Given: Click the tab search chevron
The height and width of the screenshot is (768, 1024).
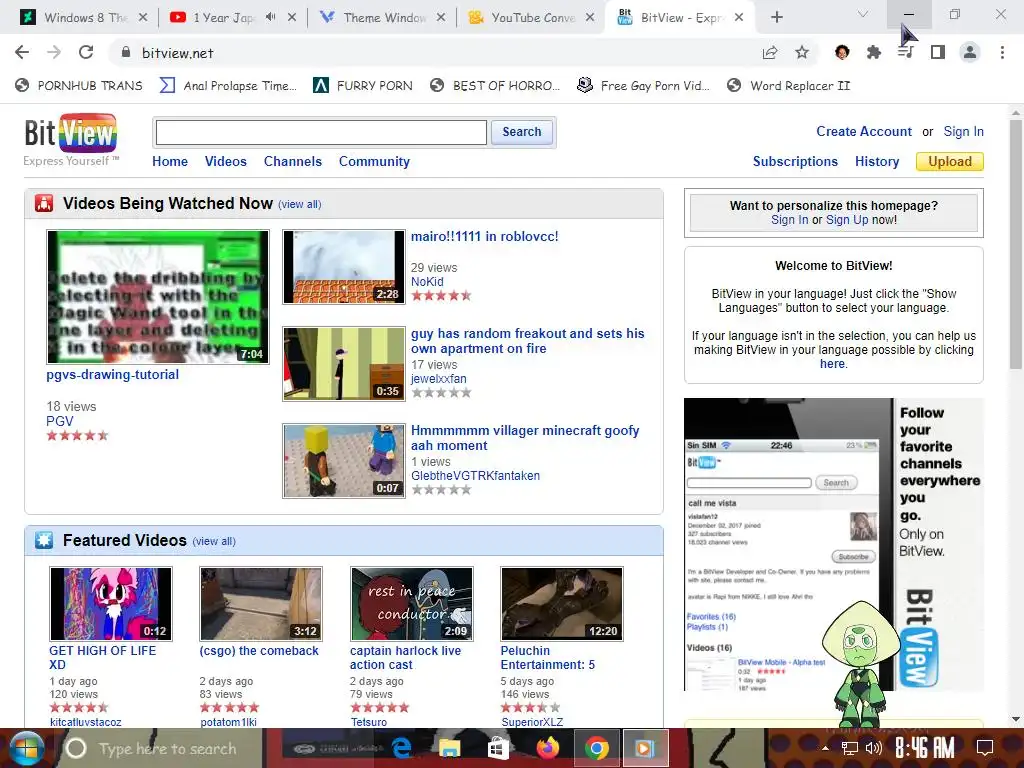Looking at the screenshot, I should click(863, 14).
